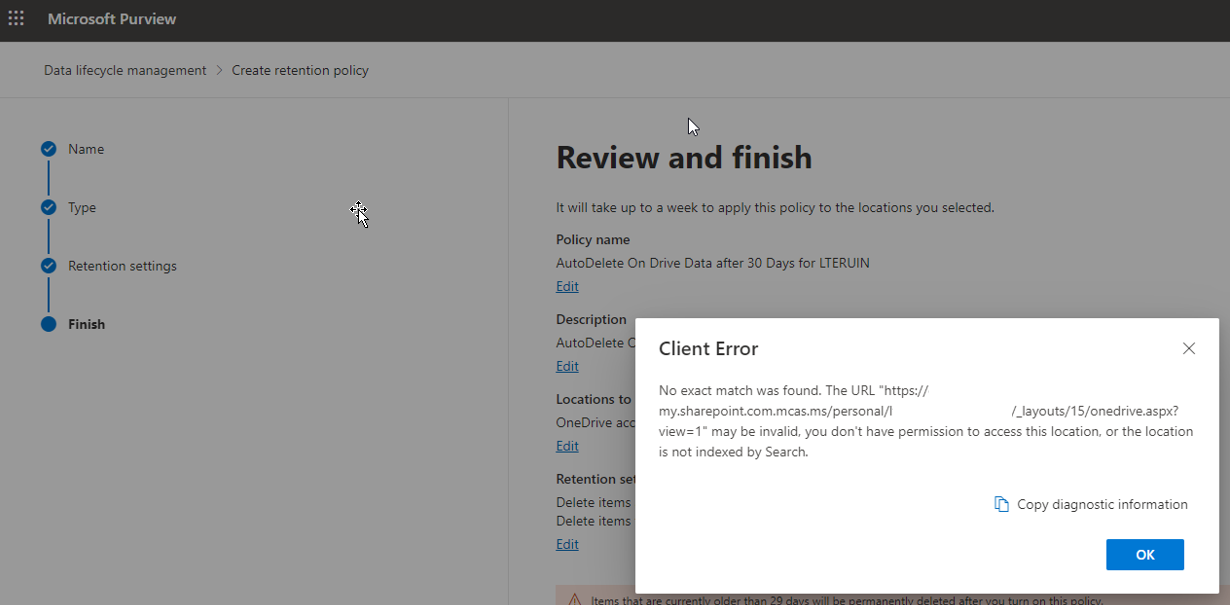
Task: Close the Client Error dialog with X
Action: 1188,348
